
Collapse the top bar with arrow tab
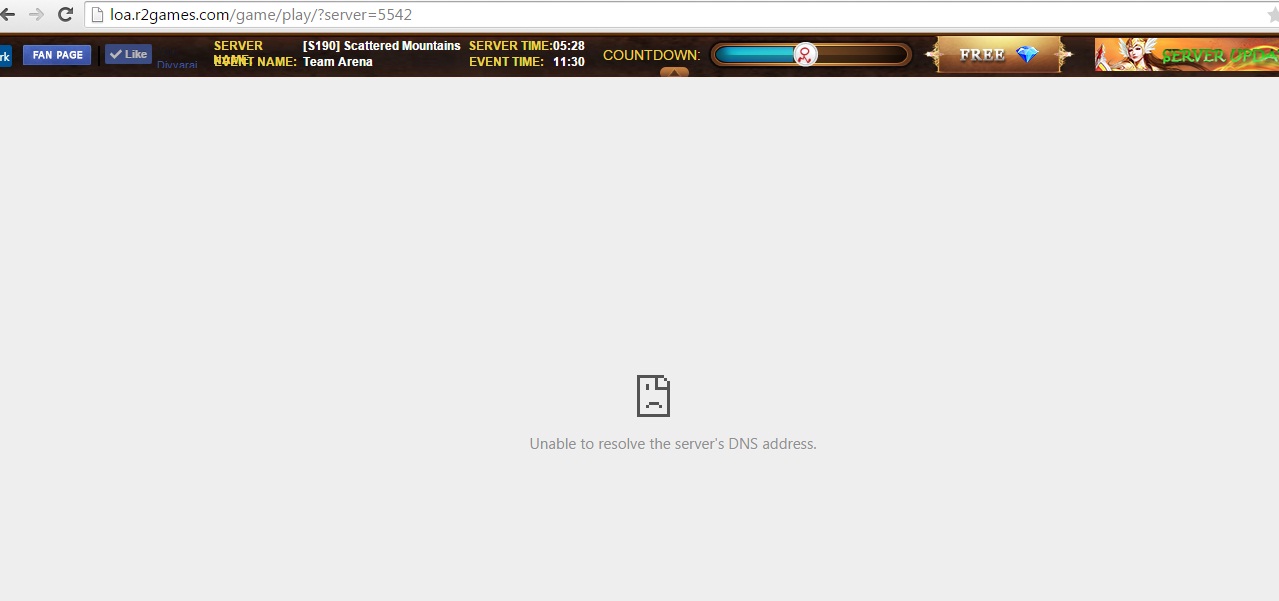pos(674,72)
